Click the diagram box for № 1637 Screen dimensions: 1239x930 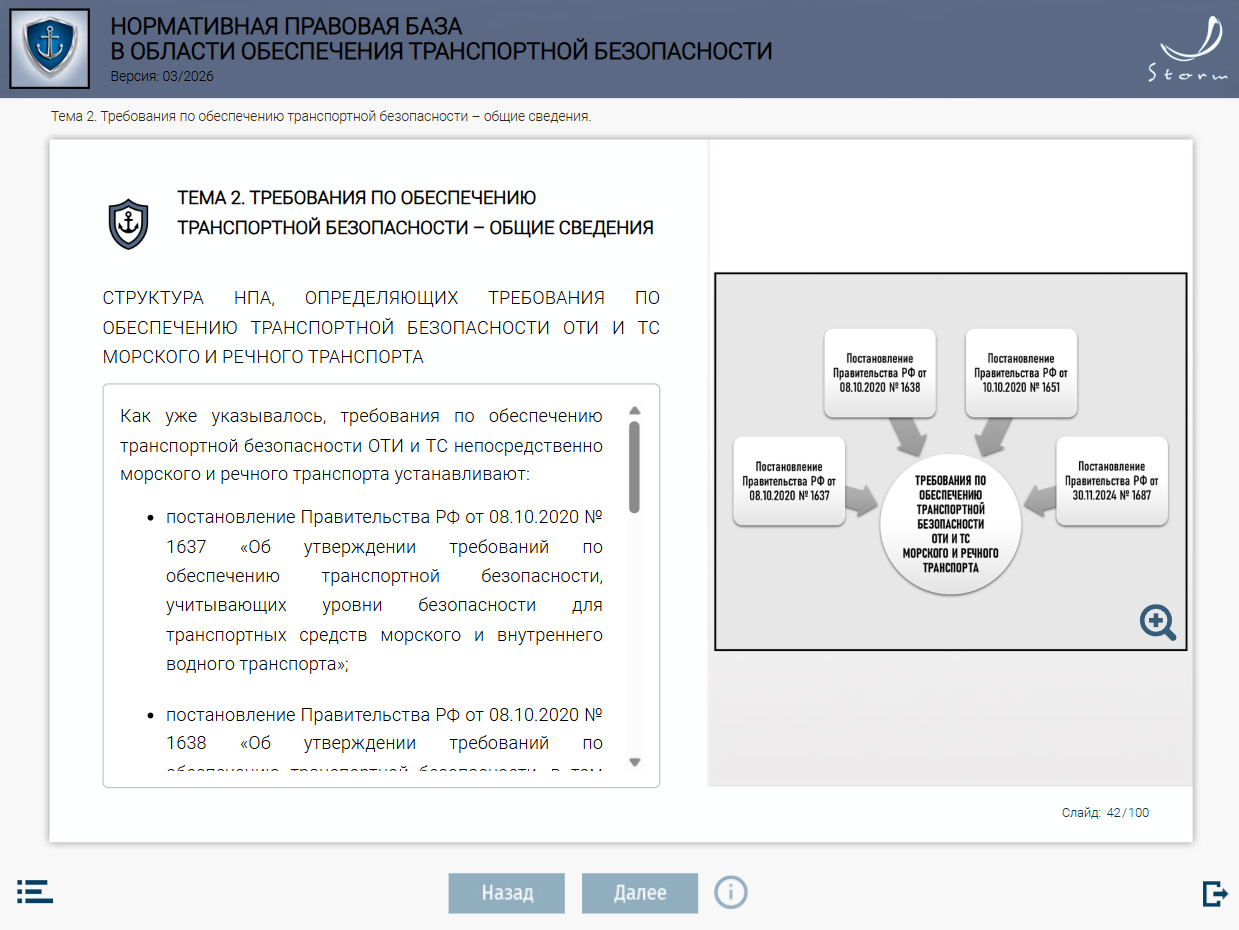coord(790,481)
